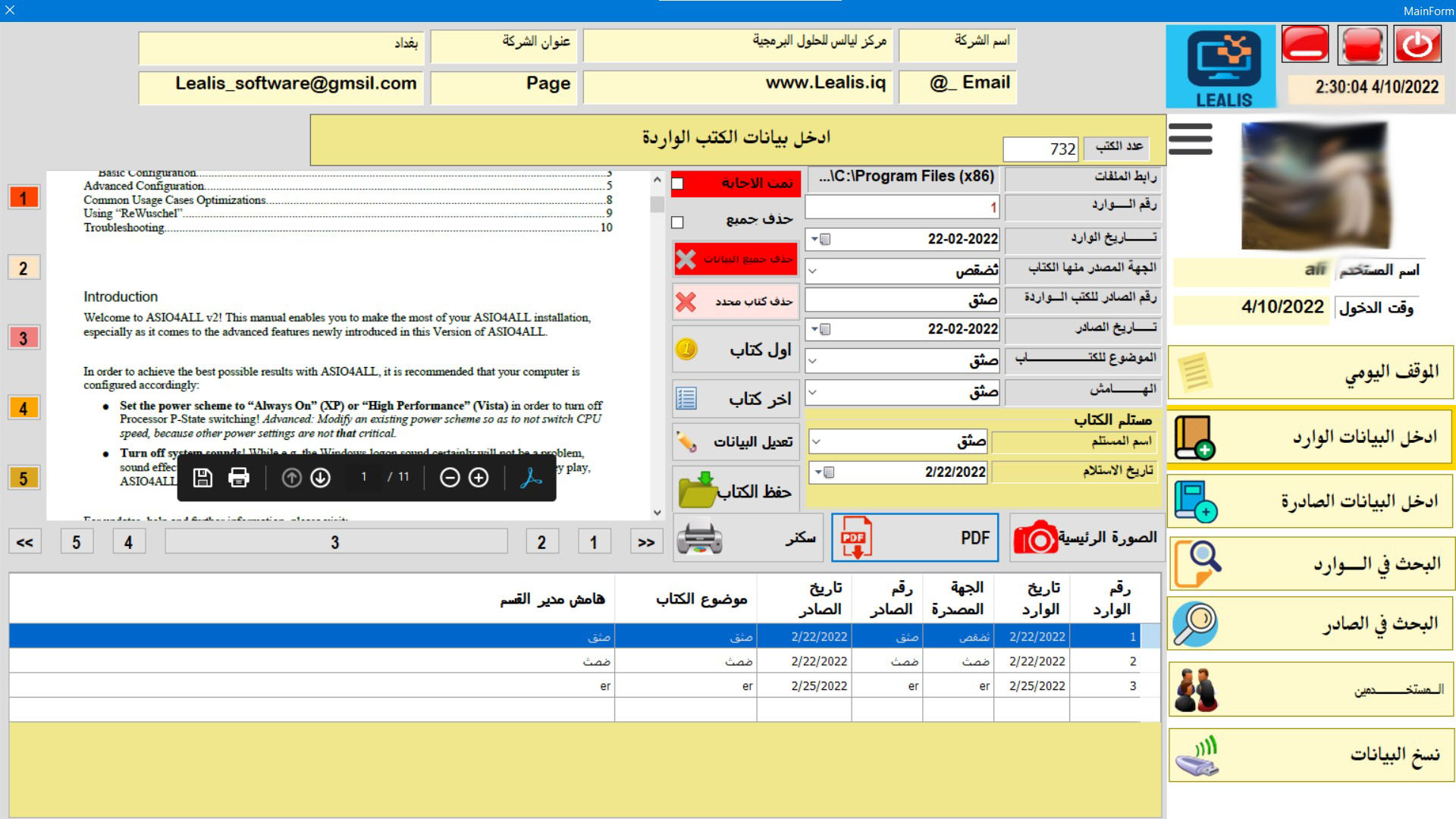Click red side button 3
The image size is (1456, 819).
tap(24, 337)
